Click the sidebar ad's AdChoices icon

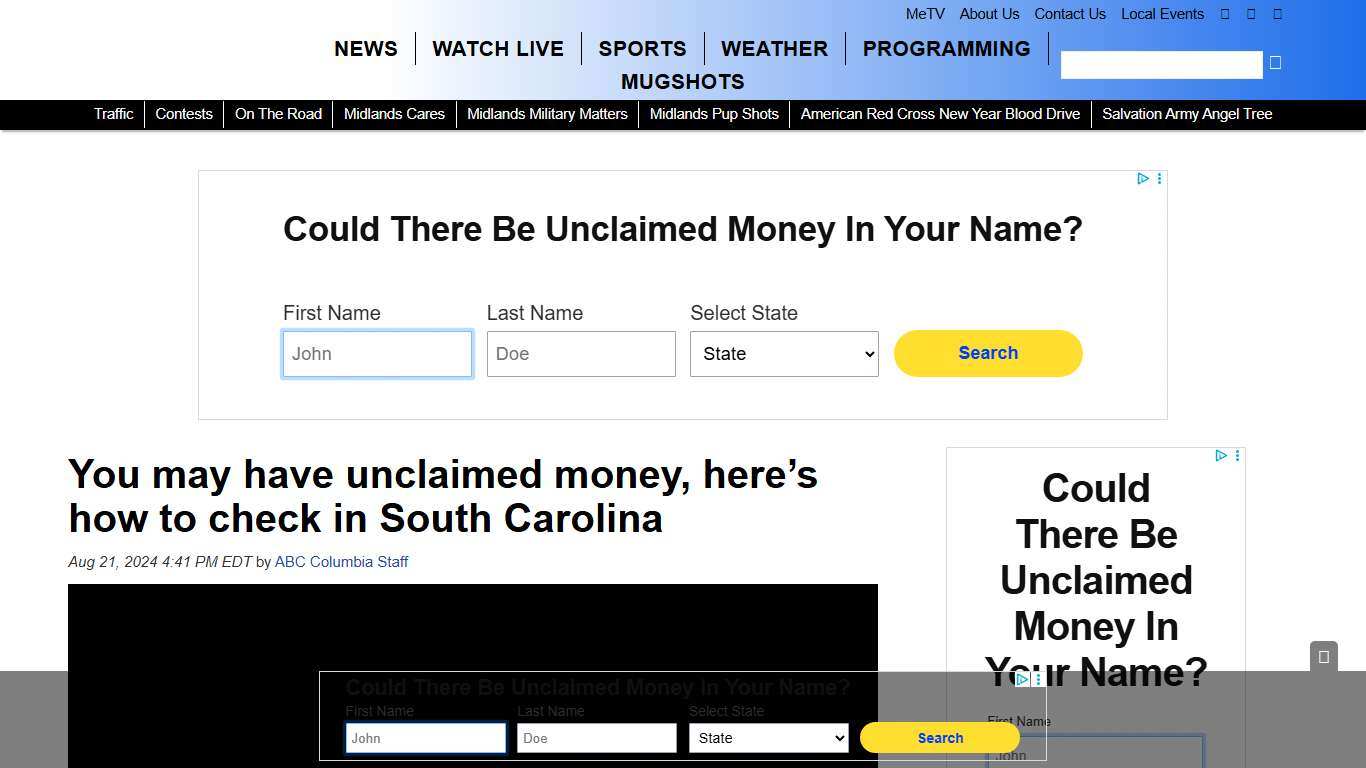[1221, 455]
